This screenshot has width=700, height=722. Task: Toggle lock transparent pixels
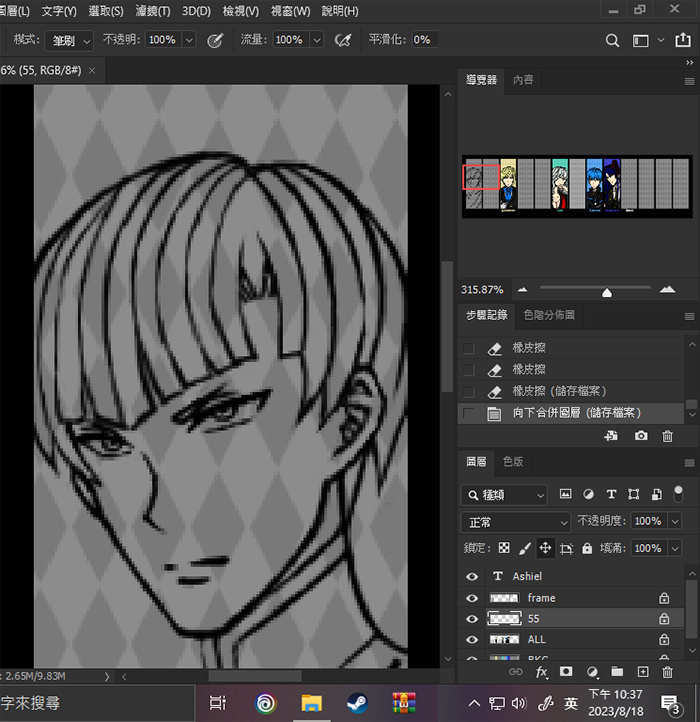504,548
